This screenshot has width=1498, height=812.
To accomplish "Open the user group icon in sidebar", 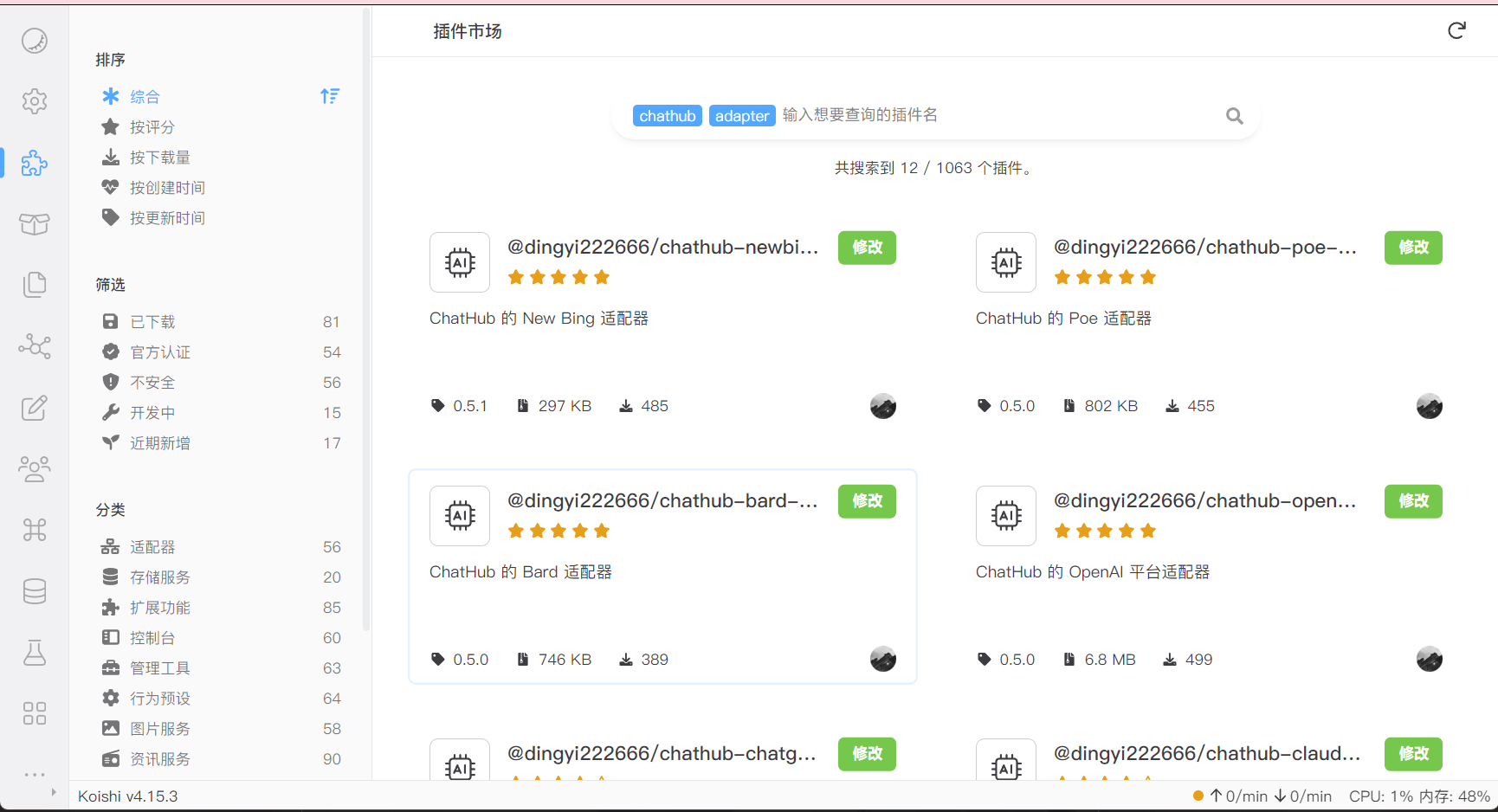I will click(x=34, y=468).
